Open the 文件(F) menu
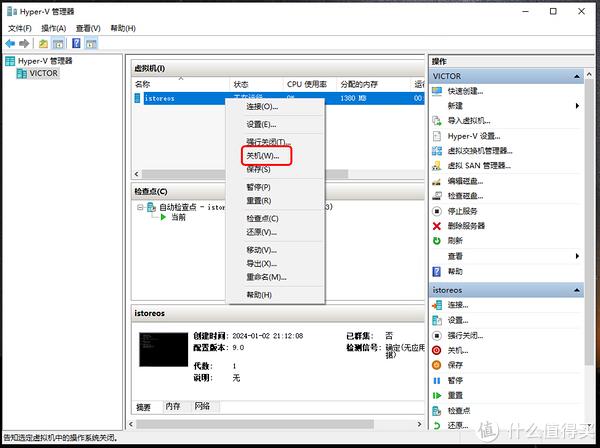This screenshot has height=448, width=600. point(20,28)
